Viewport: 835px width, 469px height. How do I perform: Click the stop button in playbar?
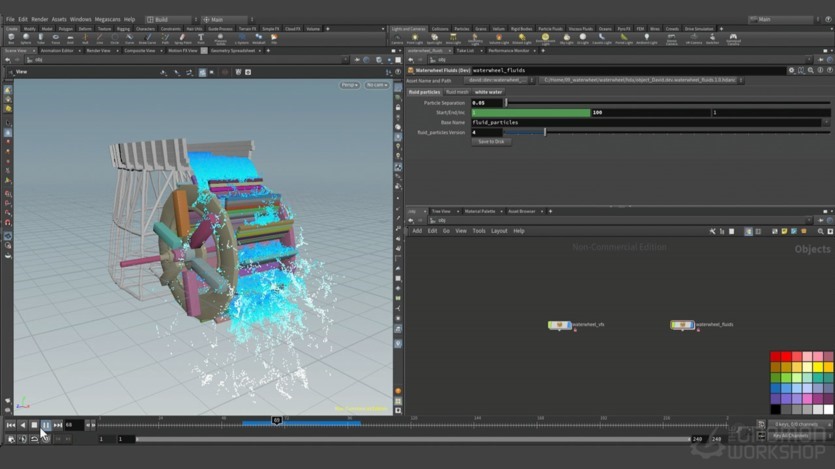click(x=34, y=425)
